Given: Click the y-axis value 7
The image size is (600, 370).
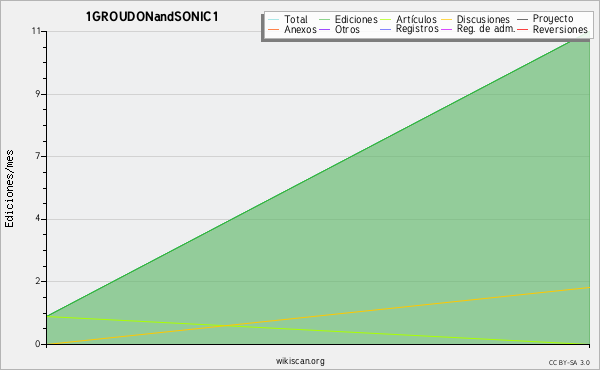Looking at the screenshot, I should click(38, 156).
